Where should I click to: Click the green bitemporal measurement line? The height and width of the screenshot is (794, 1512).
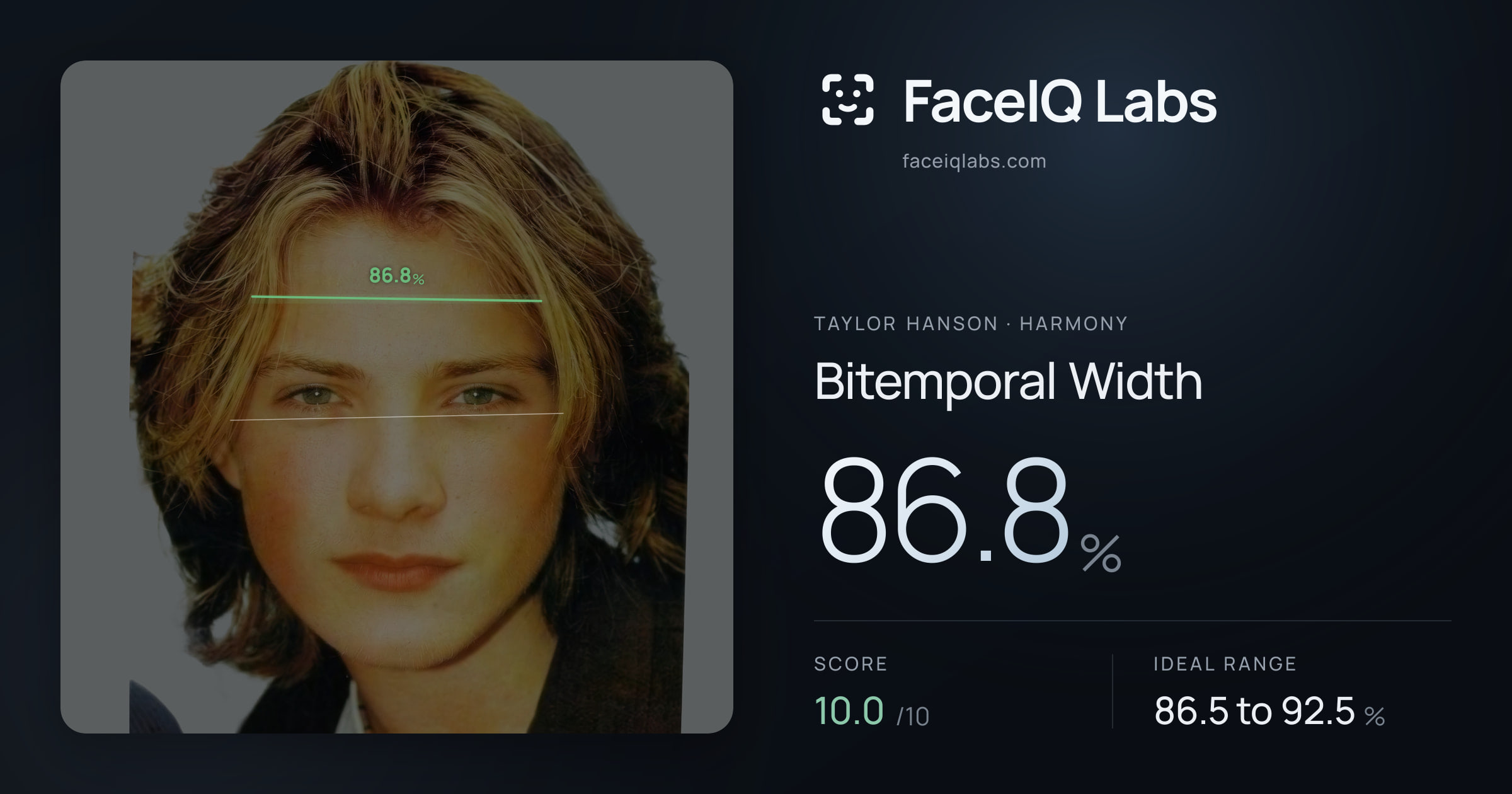coord(397,299)
